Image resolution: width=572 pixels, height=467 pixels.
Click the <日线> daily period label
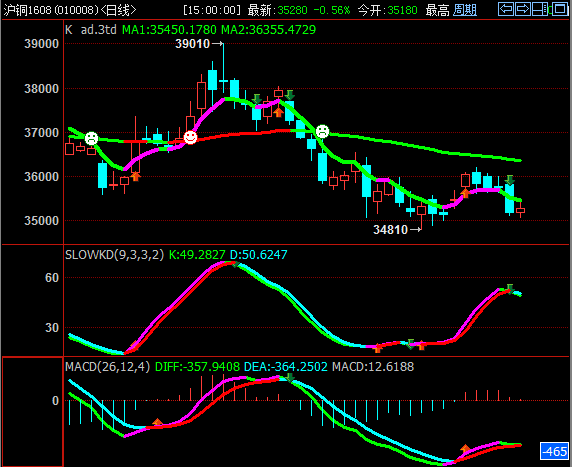tap(118, 10)
